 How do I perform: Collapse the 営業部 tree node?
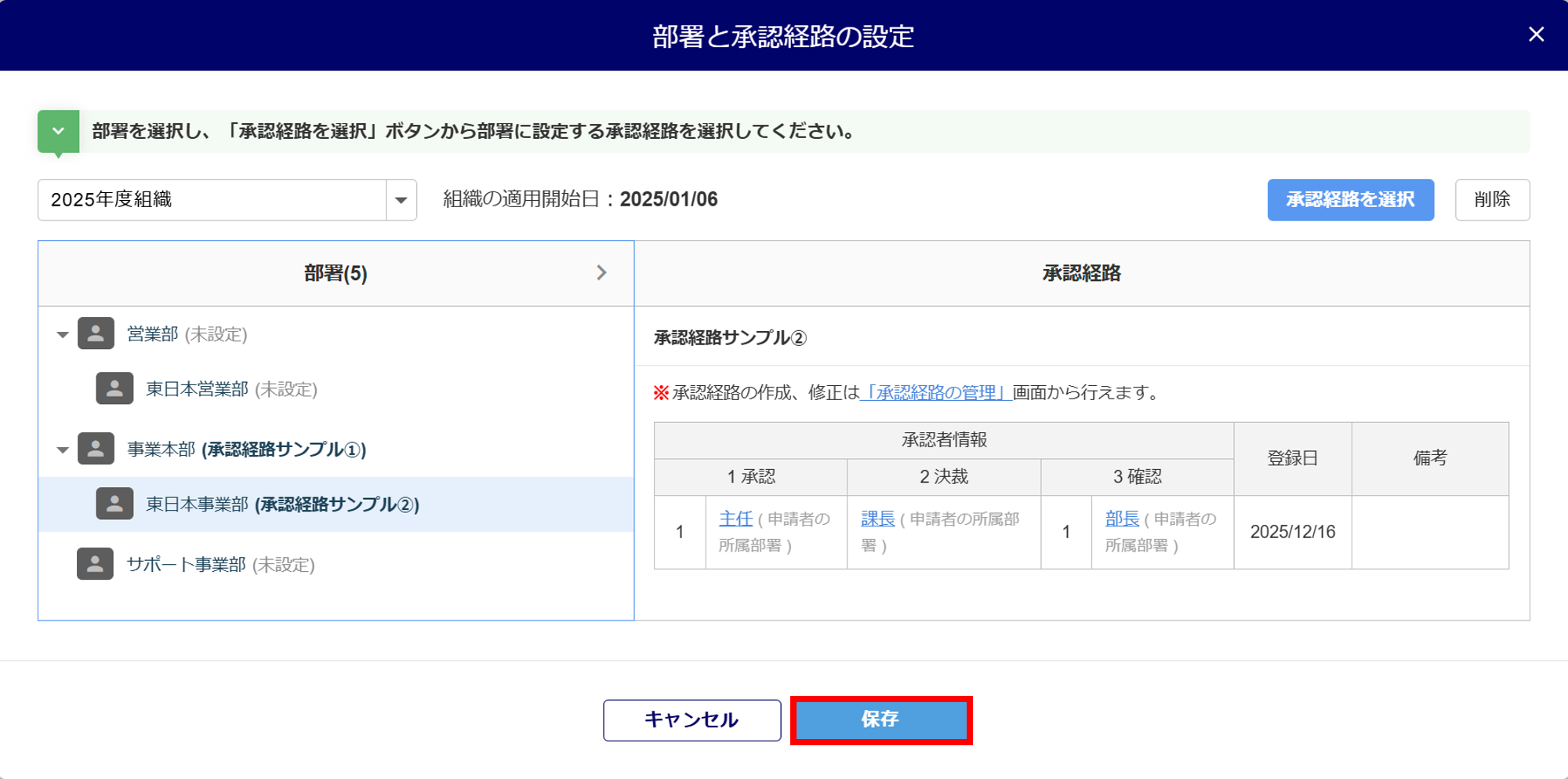63,335
